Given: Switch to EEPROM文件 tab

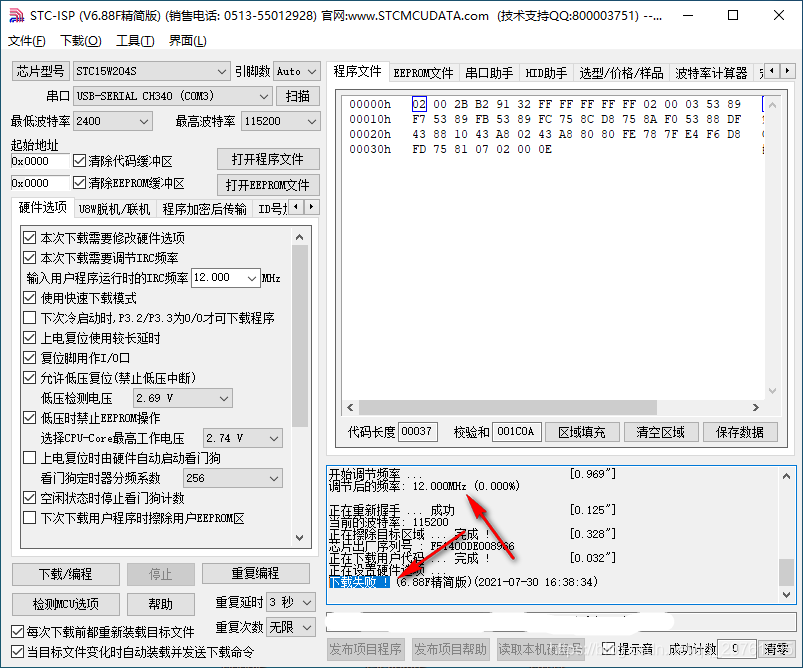Looking at the screenshot, I should pyautogui.click(x=423, y=73).
